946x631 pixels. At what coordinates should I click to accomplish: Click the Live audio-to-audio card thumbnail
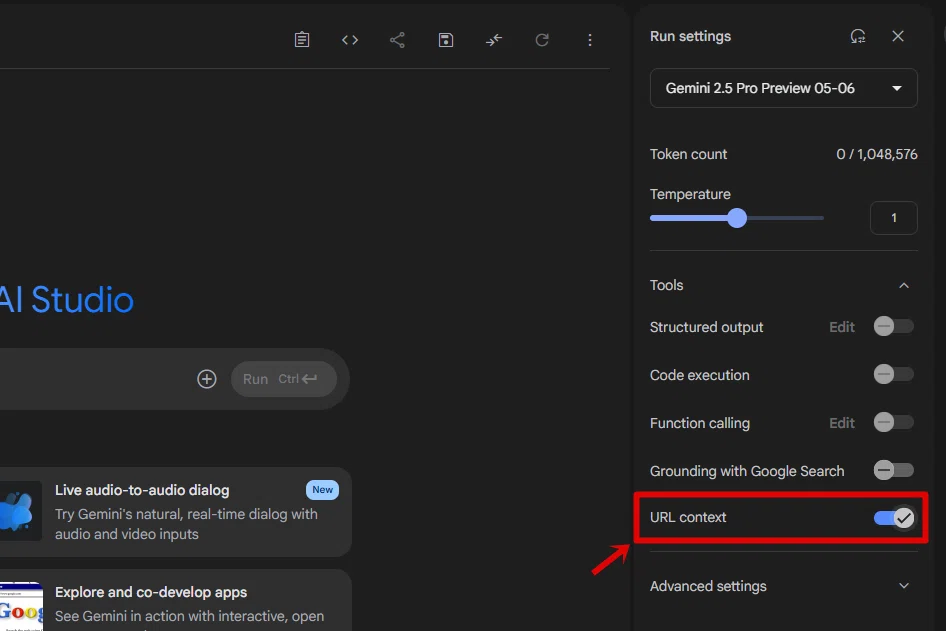(x=21, y=511)
